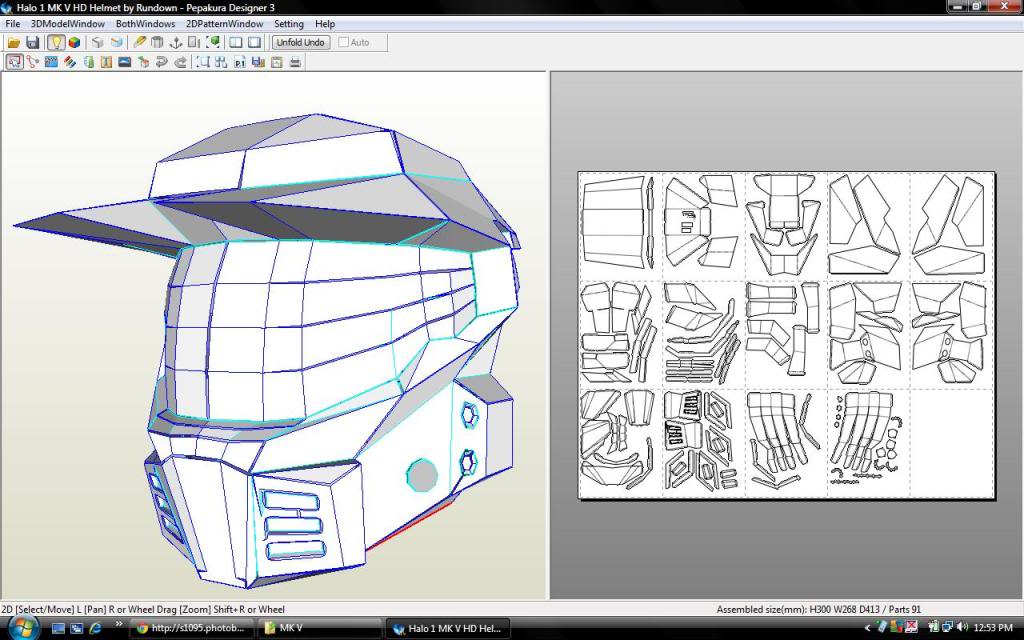1024x640 pixels.
Task: Save the project with the floppy disk icon
Action: point(33,42)
